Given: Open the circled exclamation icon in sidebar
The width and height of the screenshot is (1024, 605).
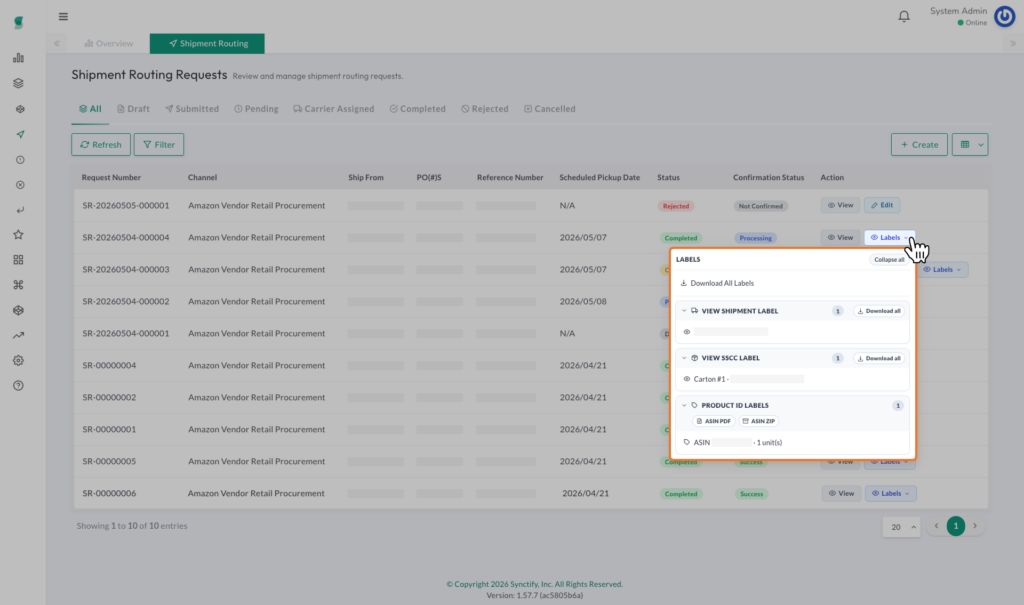Looking at the screenshot, I should 20,160.
